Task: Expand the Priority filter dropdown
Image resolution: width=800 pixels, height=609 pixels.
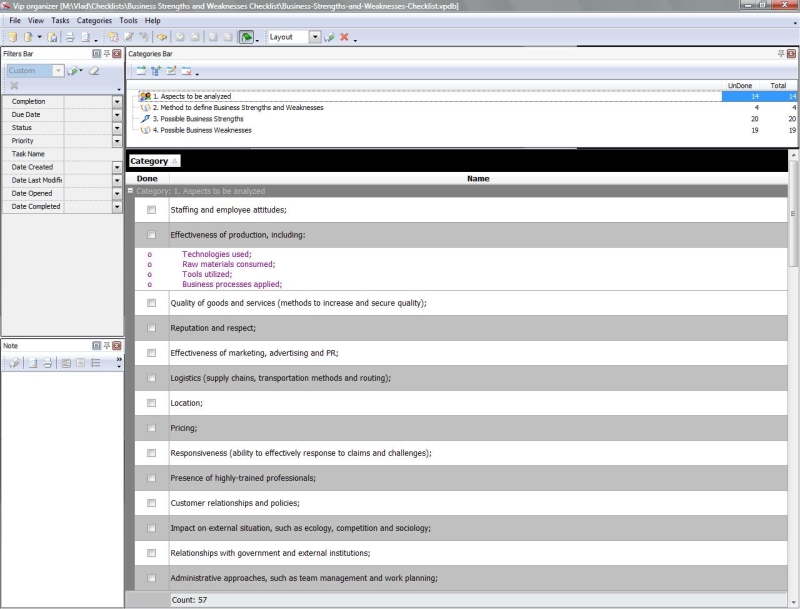Action: (117, 141)
